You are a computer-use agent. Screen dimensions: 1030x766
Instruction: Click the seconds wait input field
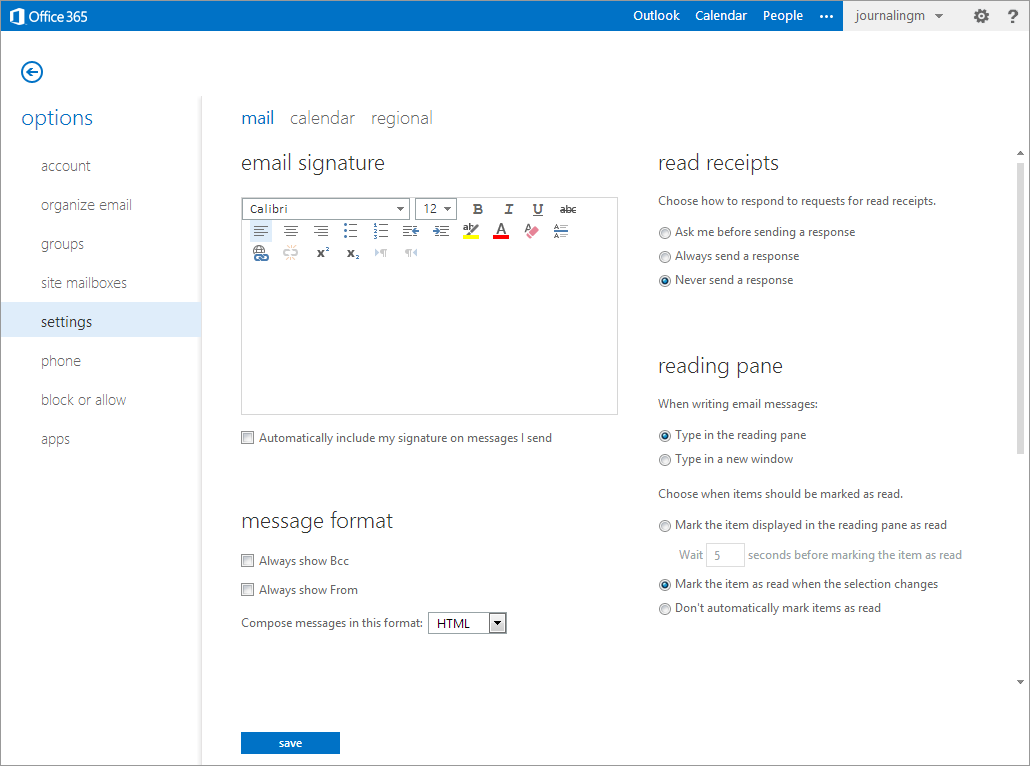[725, 555]
